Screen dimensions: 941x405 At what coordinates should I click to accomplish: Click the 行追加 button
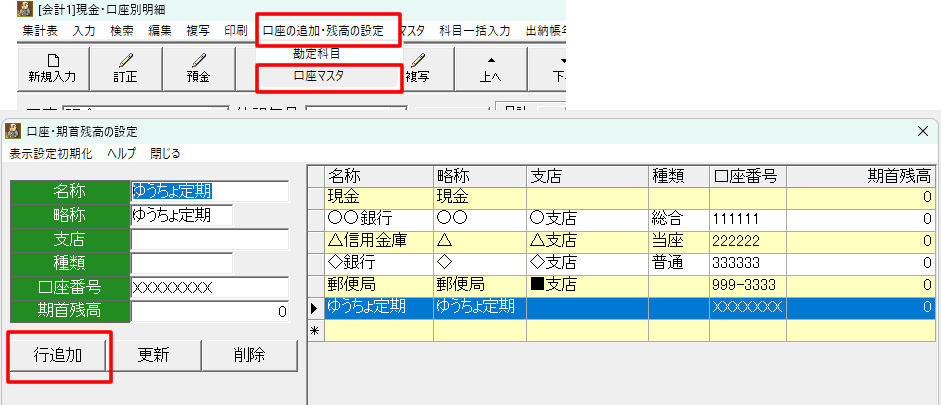(x=58, y=355)
